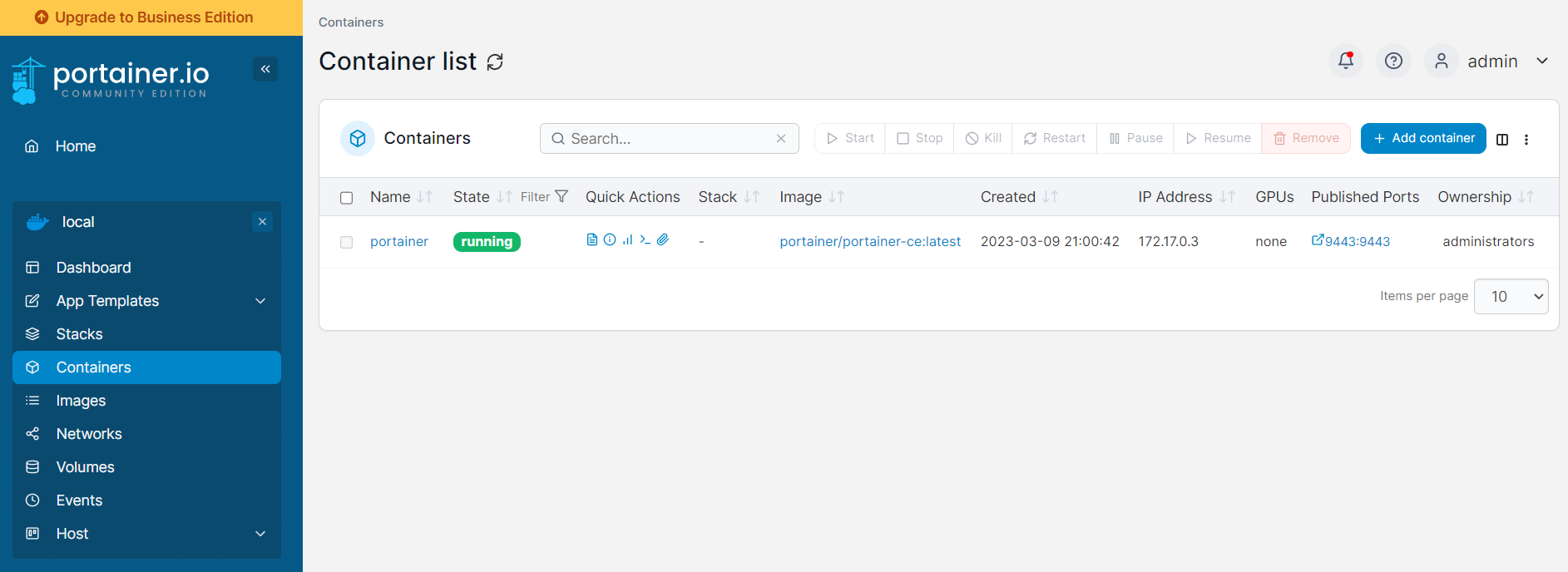Click the local Docker whale icon

pos(37,222)
